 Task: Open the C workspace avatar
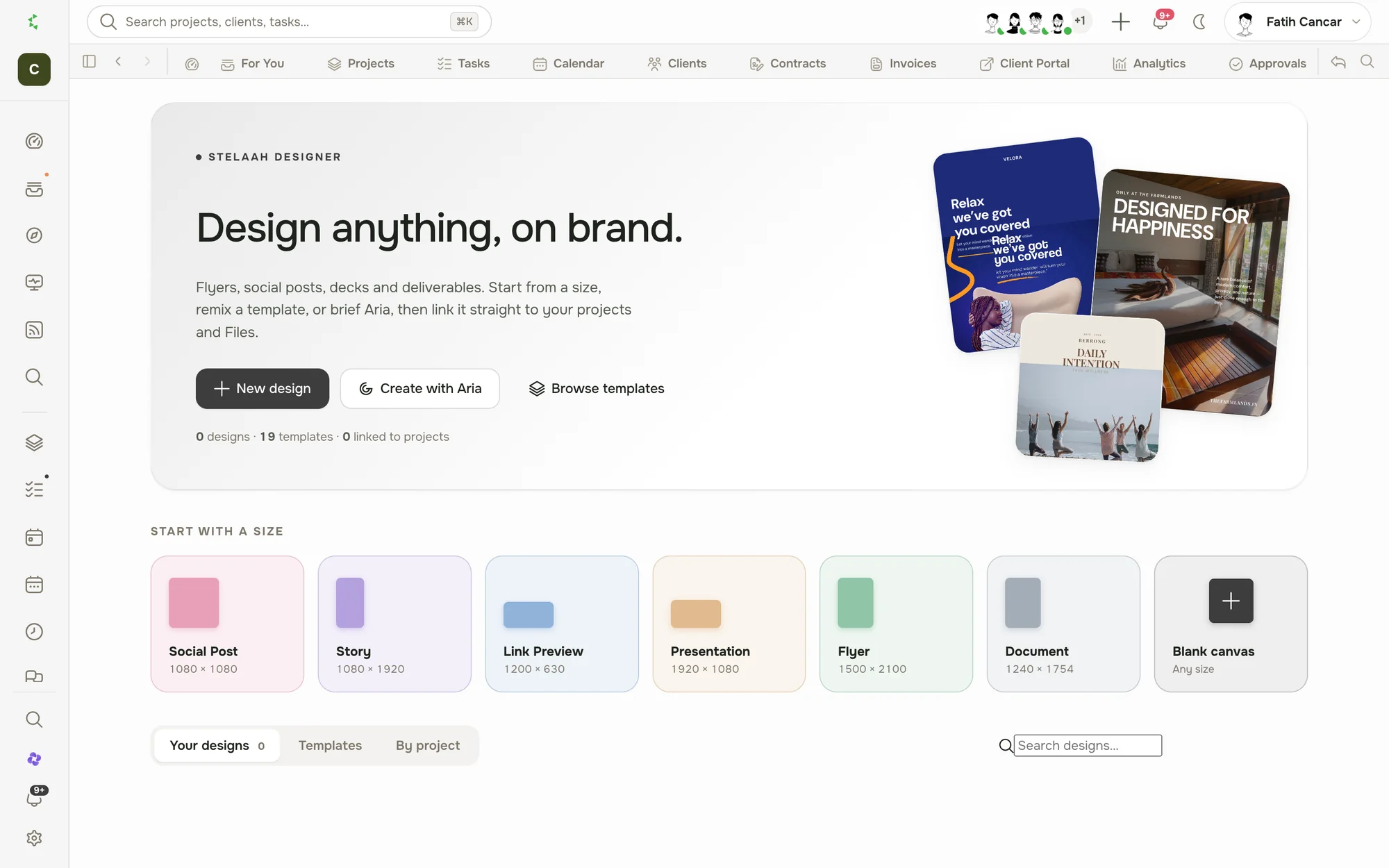pos(34,69)
